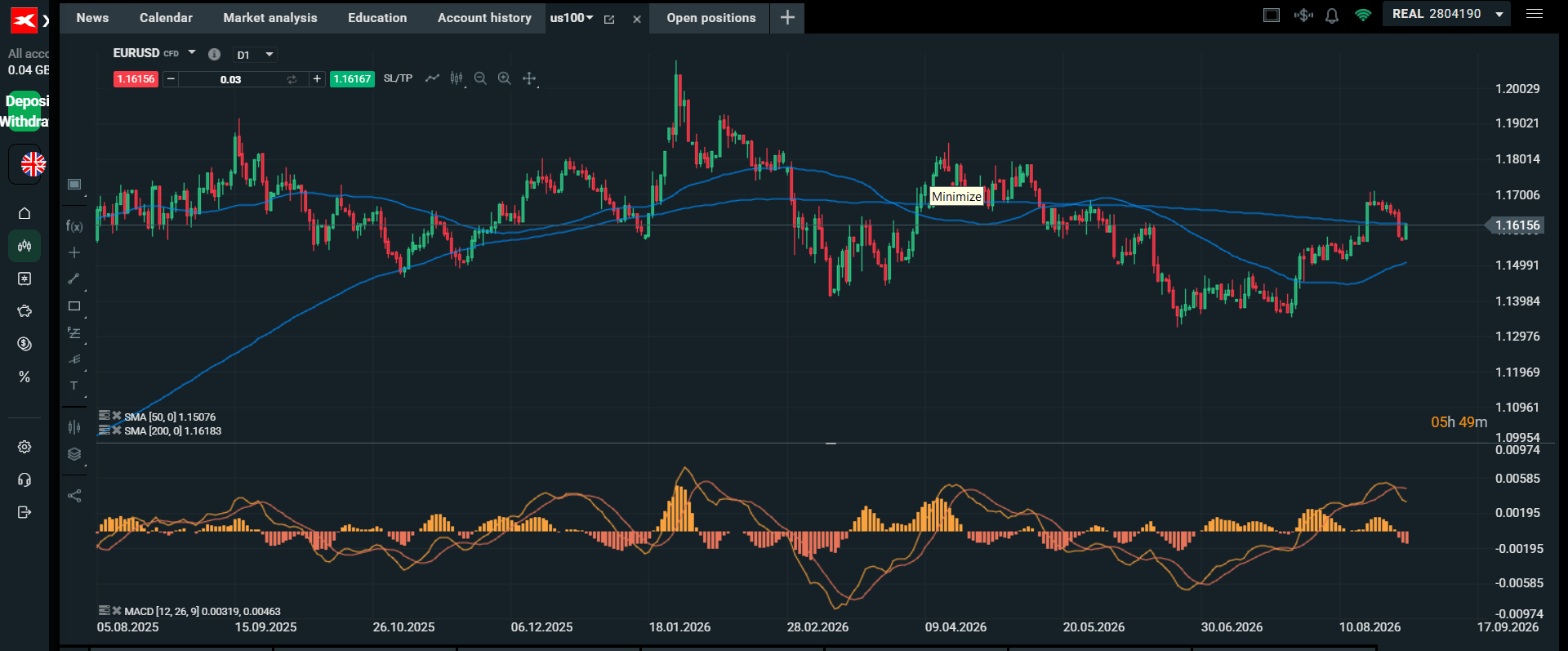
Task: Open the chart layers tool
Action: click(x=74, y=454)
